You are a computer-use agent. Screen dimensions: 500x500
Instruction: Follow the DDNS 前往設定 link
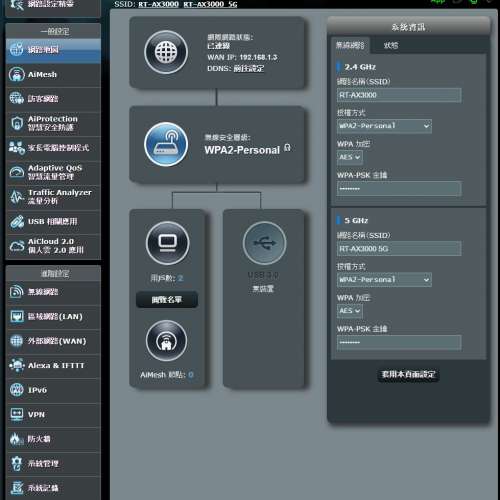click(249, 69)
